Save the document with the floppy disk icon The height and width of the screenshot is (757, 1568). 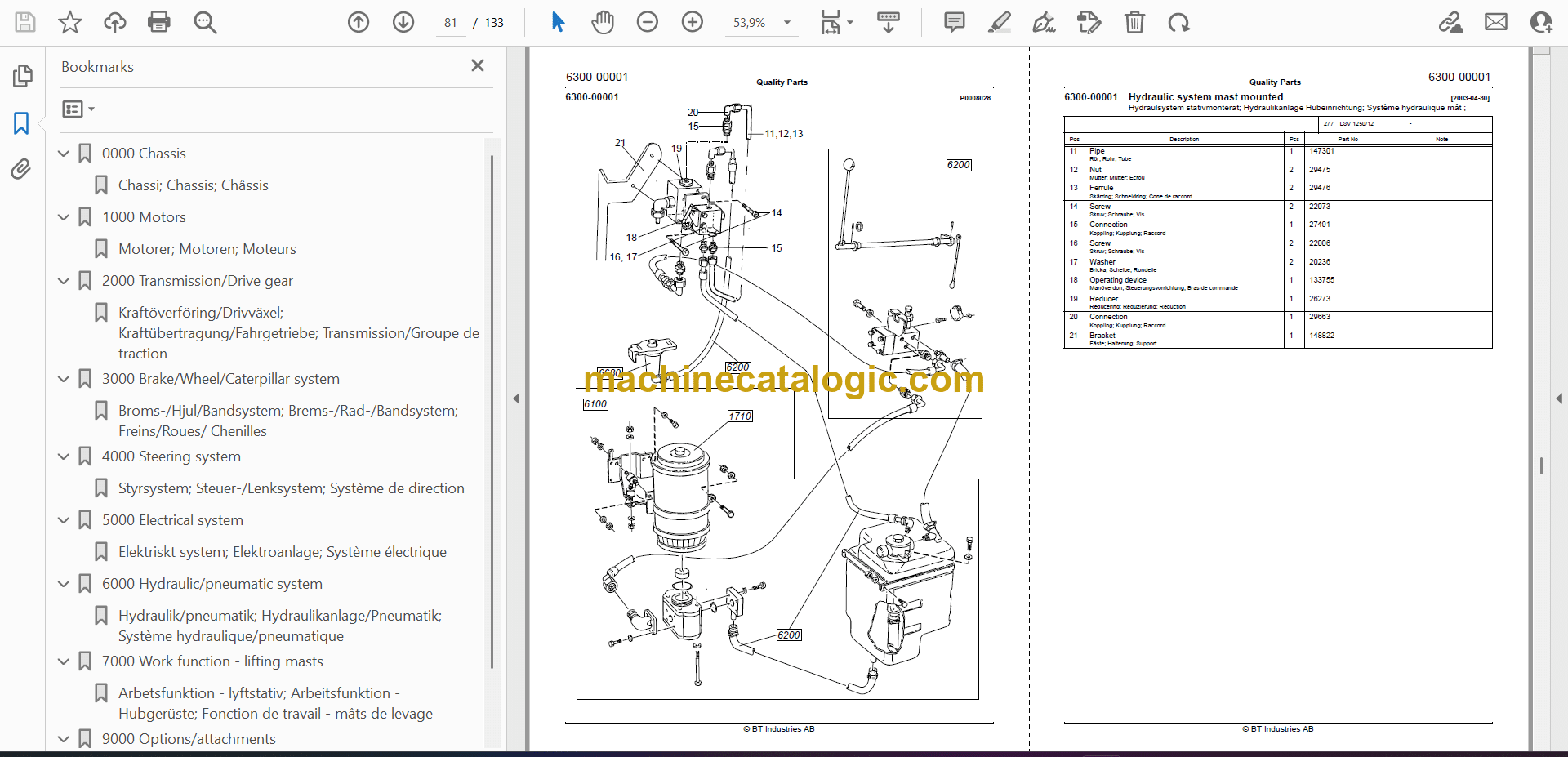tap(25, 22)
